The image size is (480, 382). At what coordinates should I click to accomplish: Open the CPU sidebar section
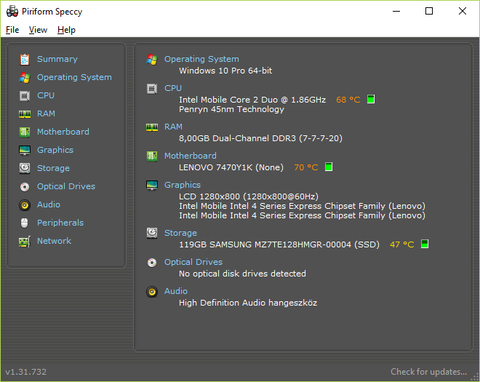[x=46, y=95]
